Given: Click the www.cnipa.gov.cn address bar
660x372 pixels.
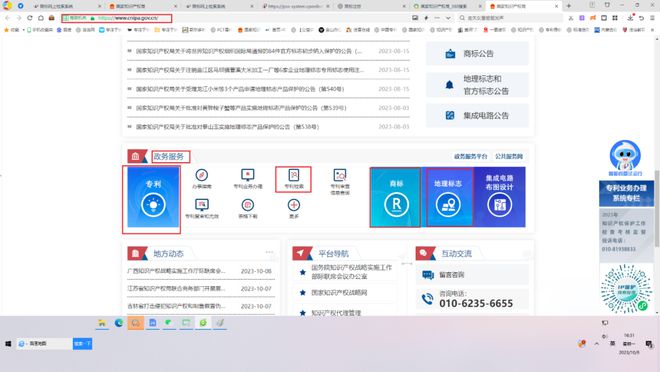Looking at the screenshot, I should coord(117,18).
